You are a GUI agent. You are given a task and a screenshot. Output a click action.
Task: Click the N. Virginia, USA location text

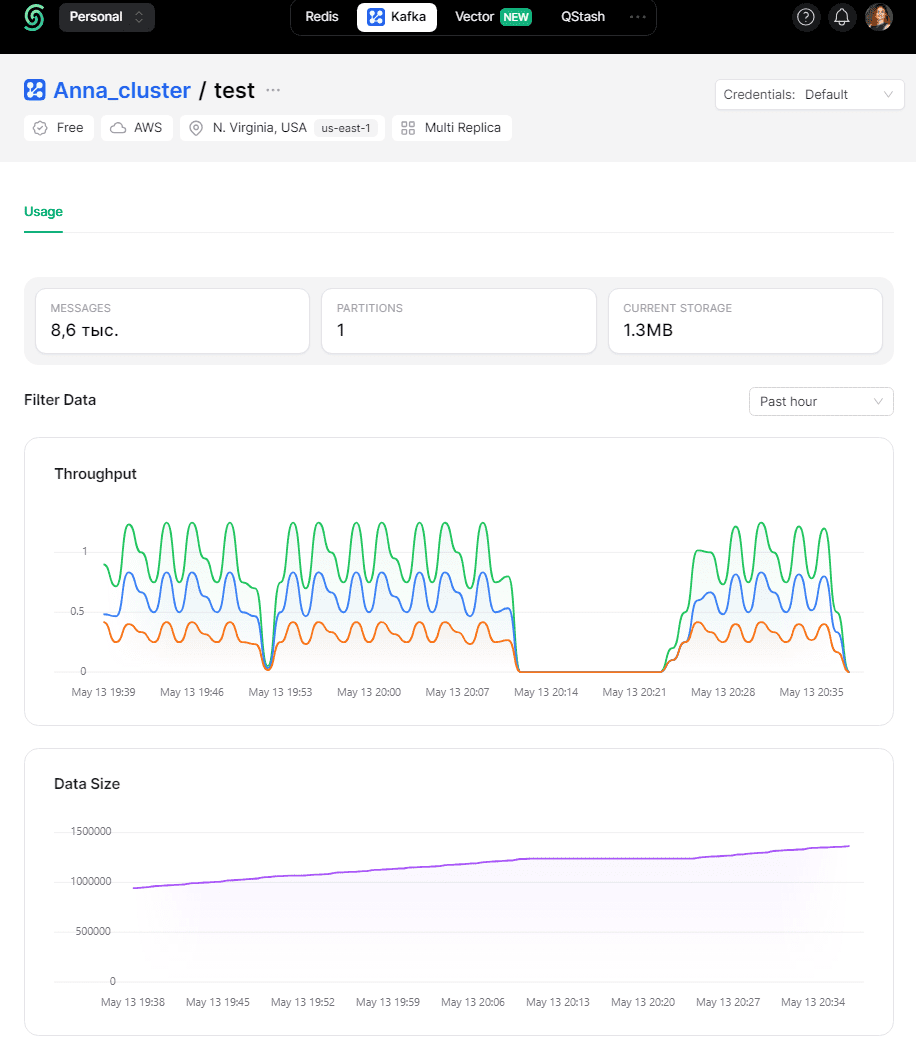pos(260,127)
